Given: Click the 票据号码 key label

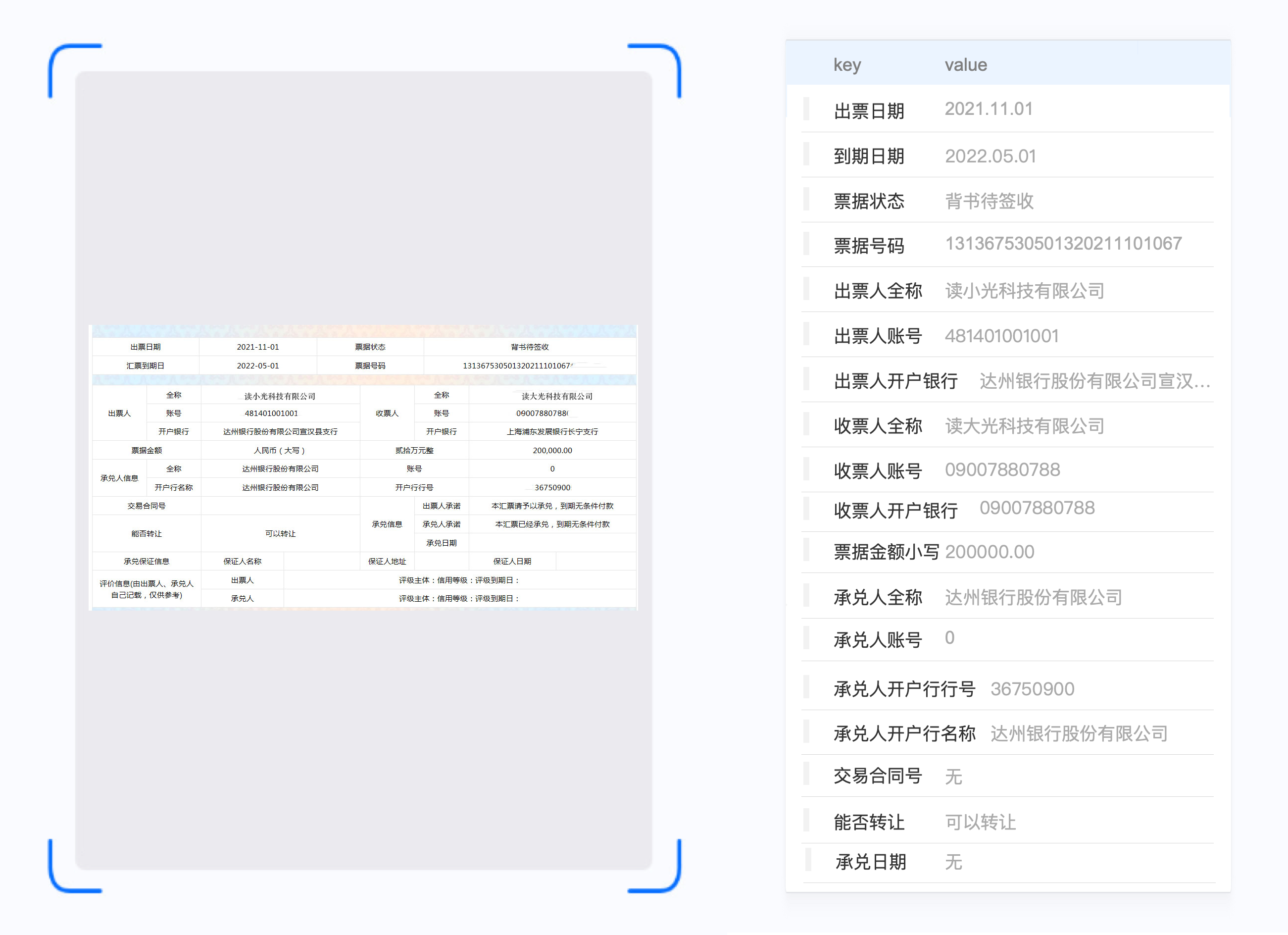Looking at the screenshot, I should pyautogui.click(x=869, y=246).
